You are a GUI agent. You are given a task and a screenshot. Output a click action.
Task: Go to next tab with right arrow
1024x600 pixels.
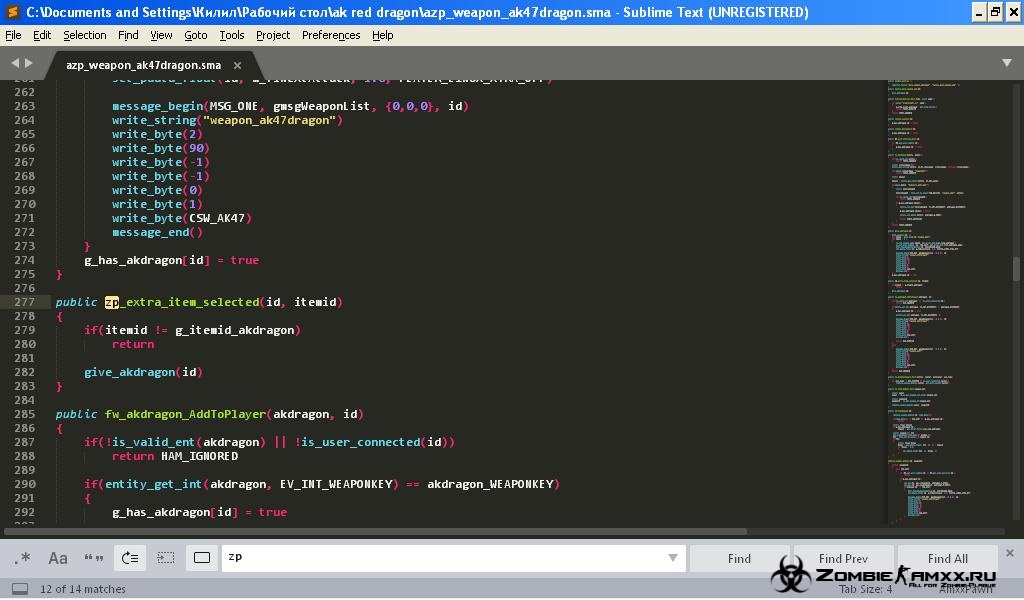click(x=29, y=63)
